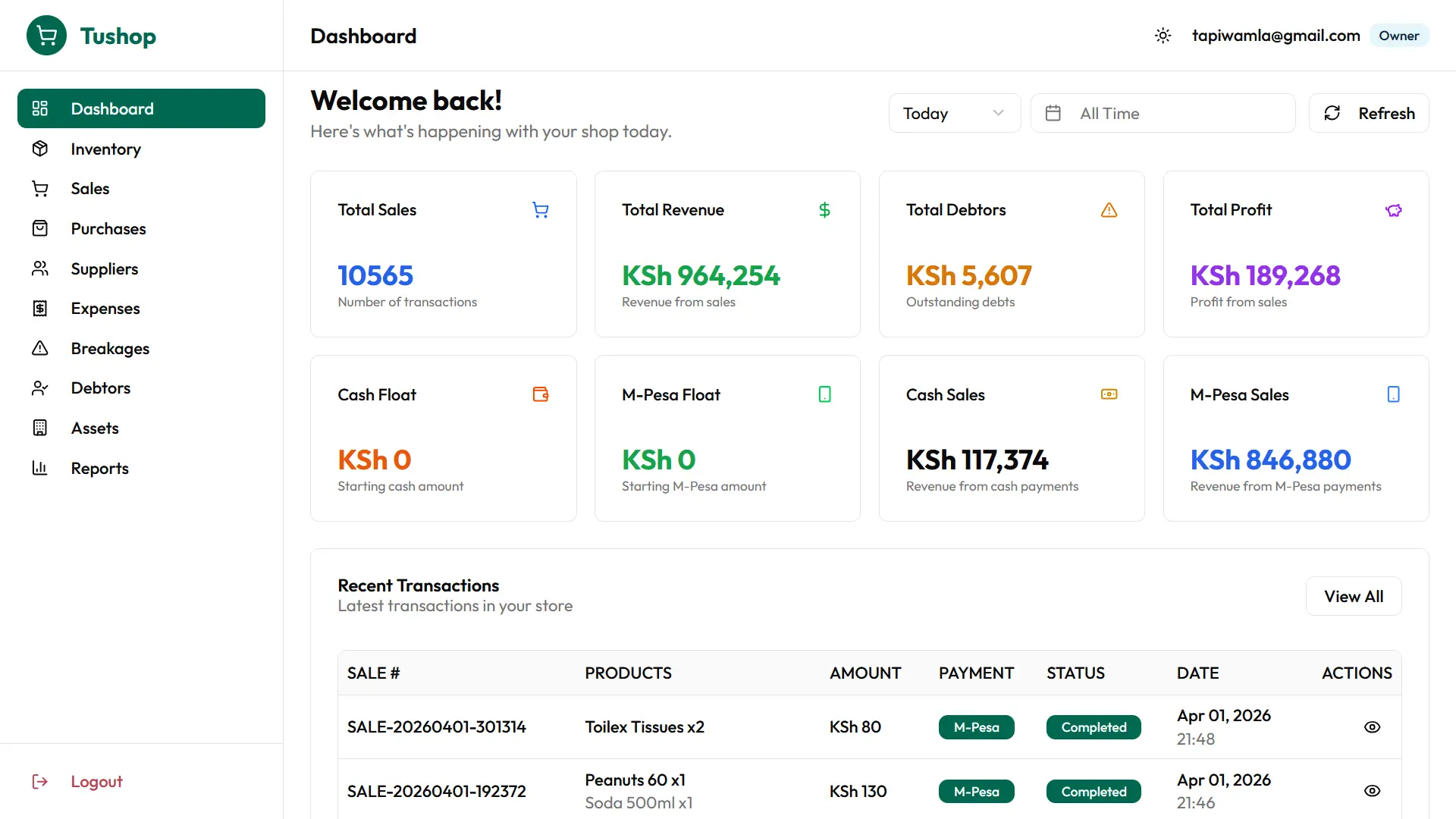Go to the Suppliers menu item
Image resolution: width=1456 pixels, height=819 pixels.
click(x=104, y=268)
